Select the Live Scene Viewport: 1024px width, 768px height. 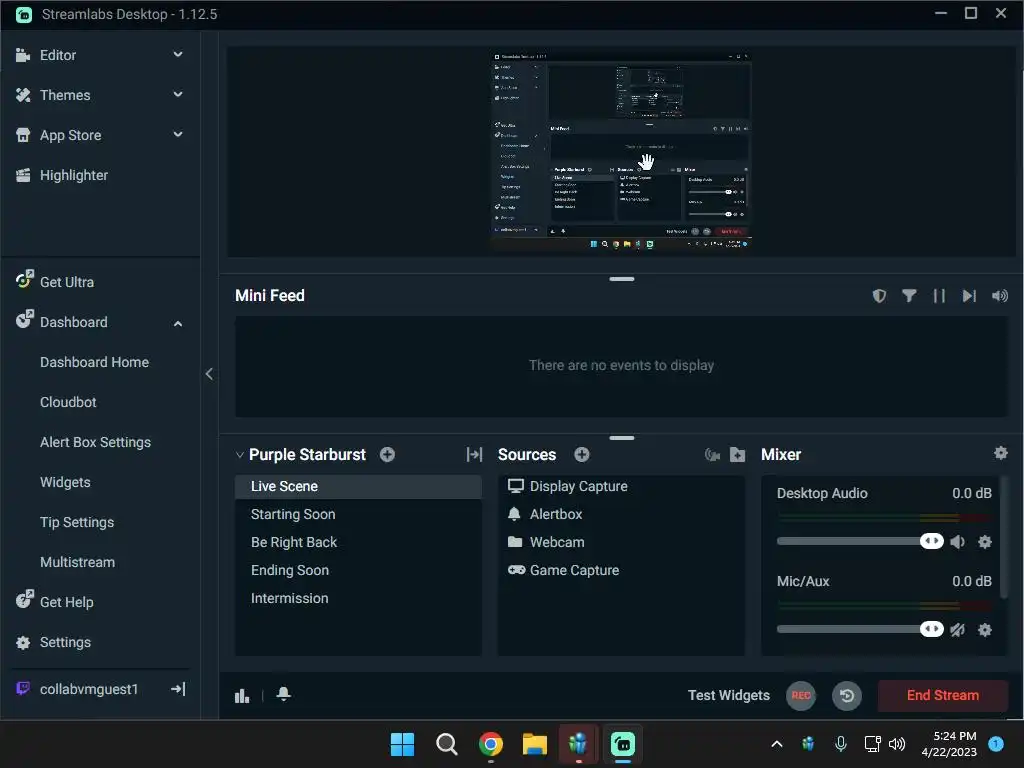point(358,487)
